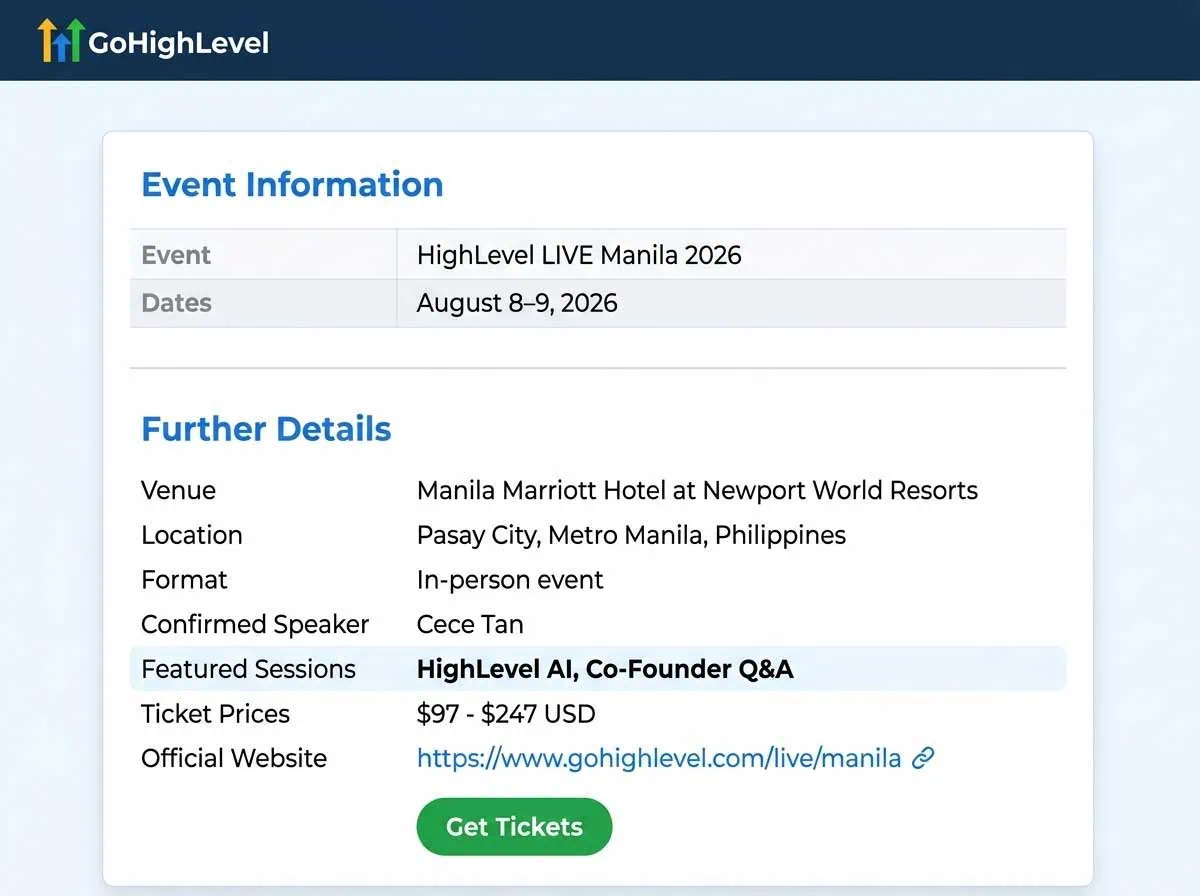Screen dimensions: 1200x896
Task: Click 'Pasay City, Metro Manila, Philippines'
Action: tap(631, 535)
